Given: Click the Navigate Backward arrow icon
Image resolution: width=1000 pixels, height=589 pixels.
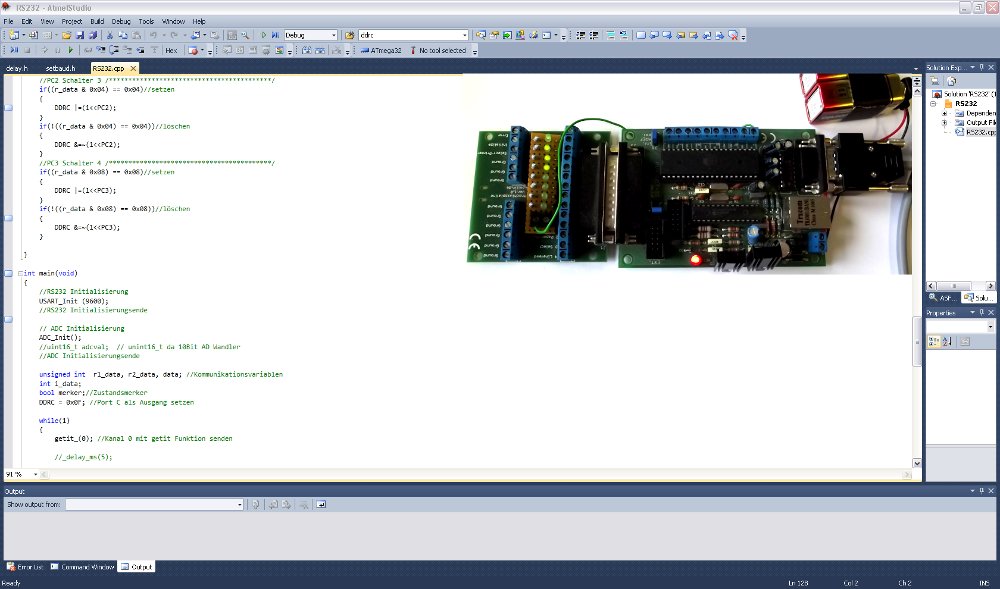Looking at the screenshot, I should (x=195, y=35).
